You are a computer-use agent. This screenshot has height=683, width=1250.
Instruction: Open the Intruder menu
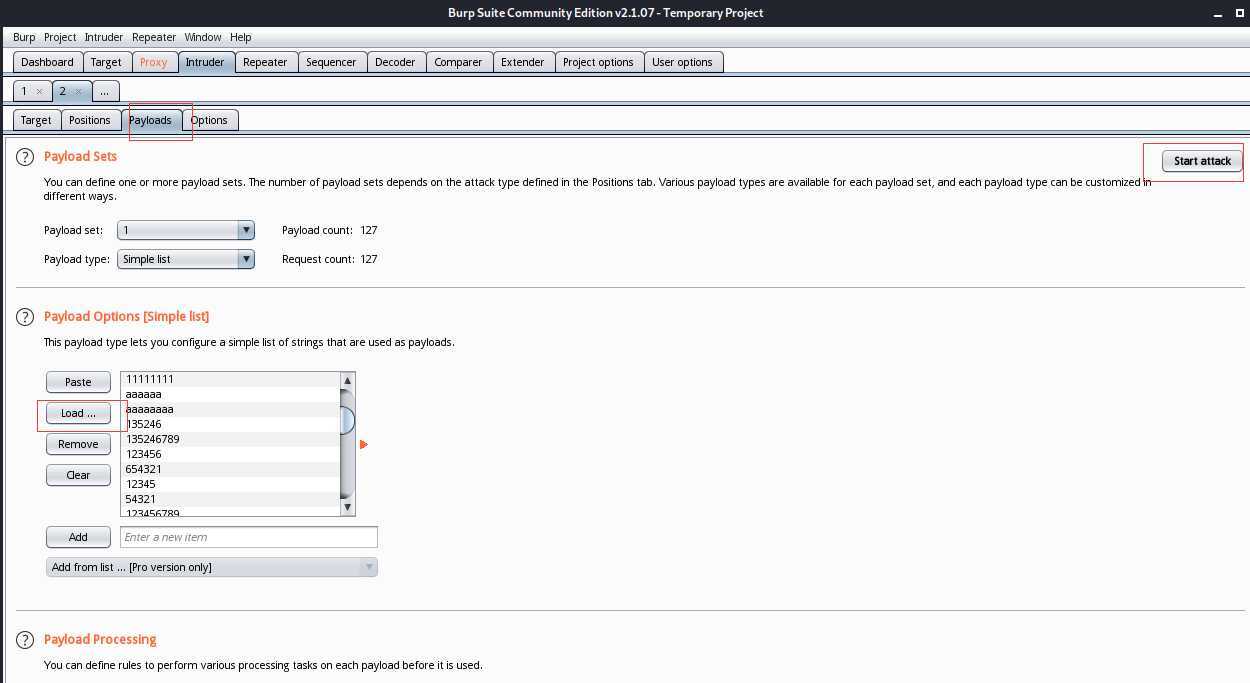click(x=104, y=37)
